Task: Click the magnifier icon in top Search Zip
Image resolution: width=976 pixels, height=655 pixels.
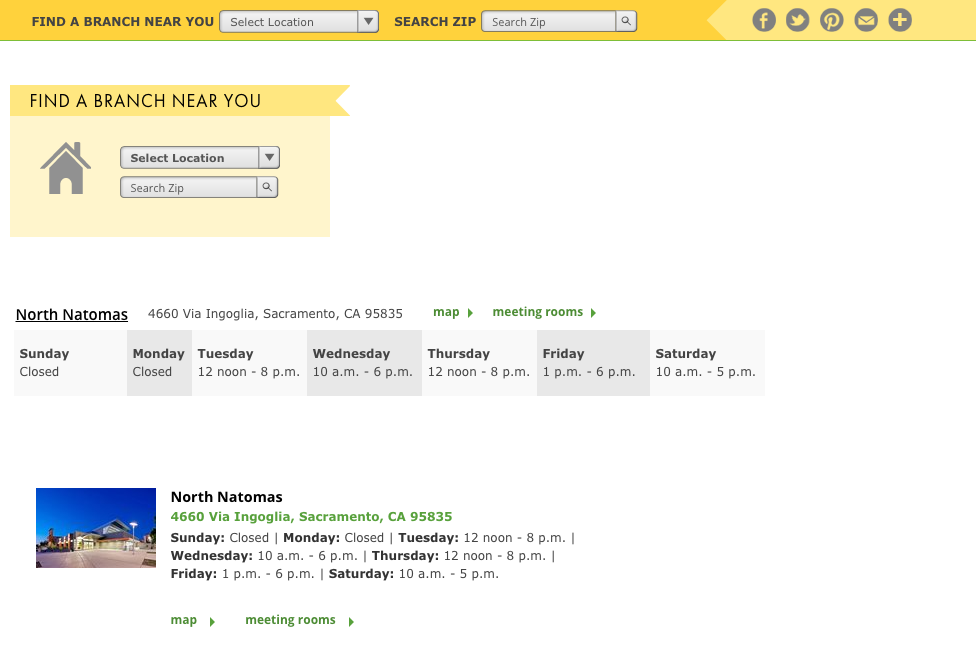Action: [626, 21]
